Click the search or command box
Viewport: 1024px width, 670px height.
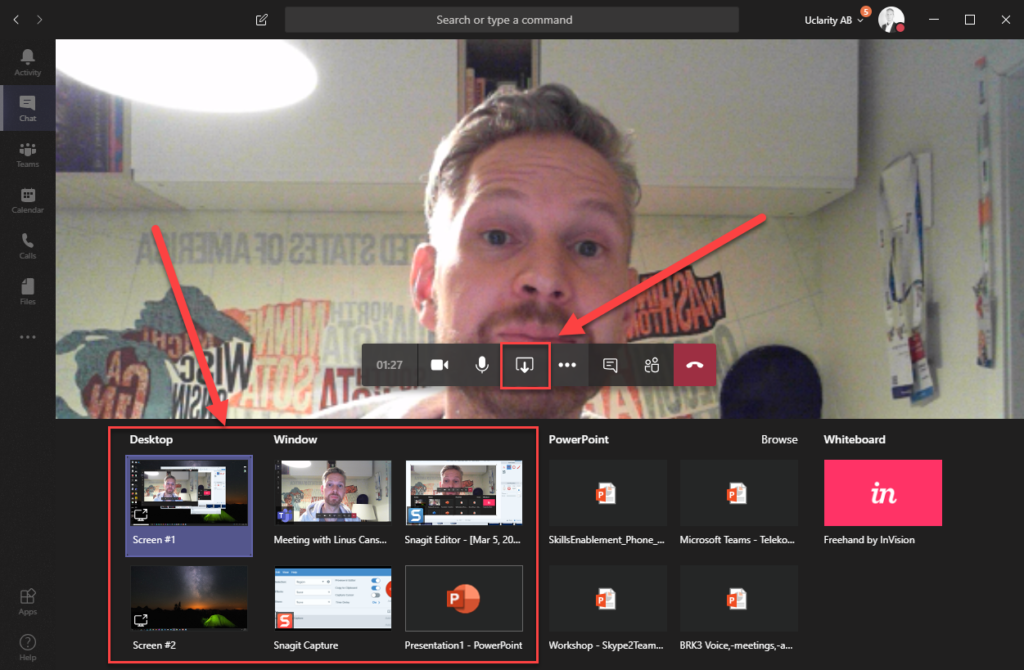512,20
